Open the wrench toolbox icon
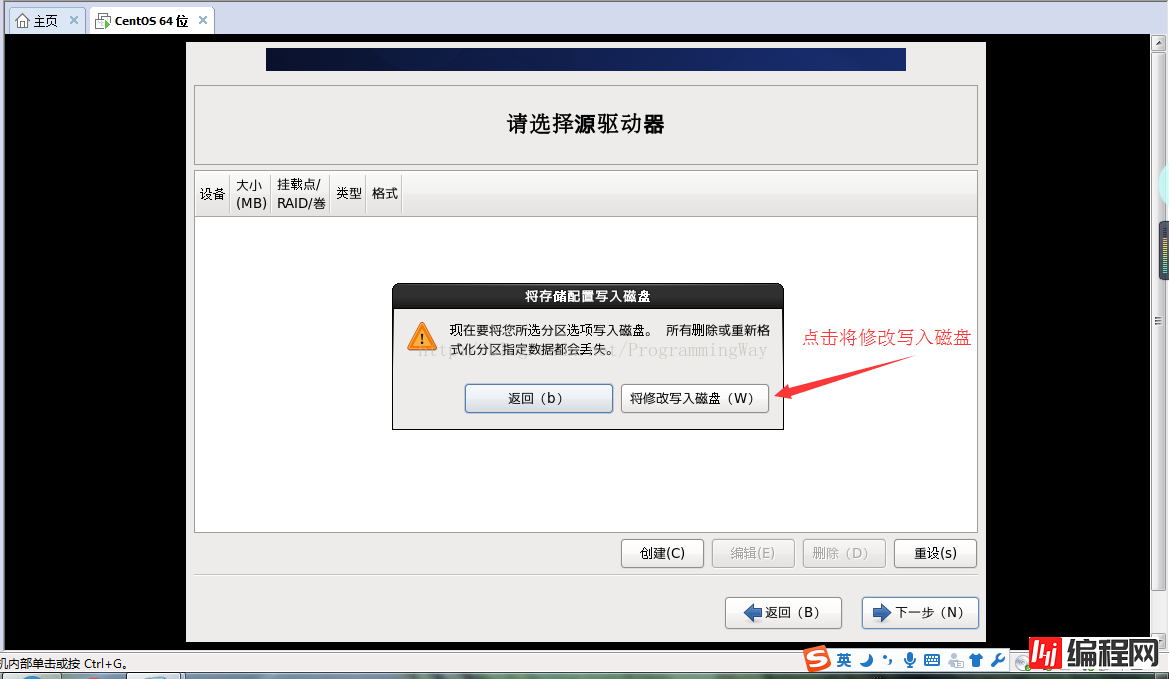The height and width of the screenshot is (679, 1169). coord(998,660)
